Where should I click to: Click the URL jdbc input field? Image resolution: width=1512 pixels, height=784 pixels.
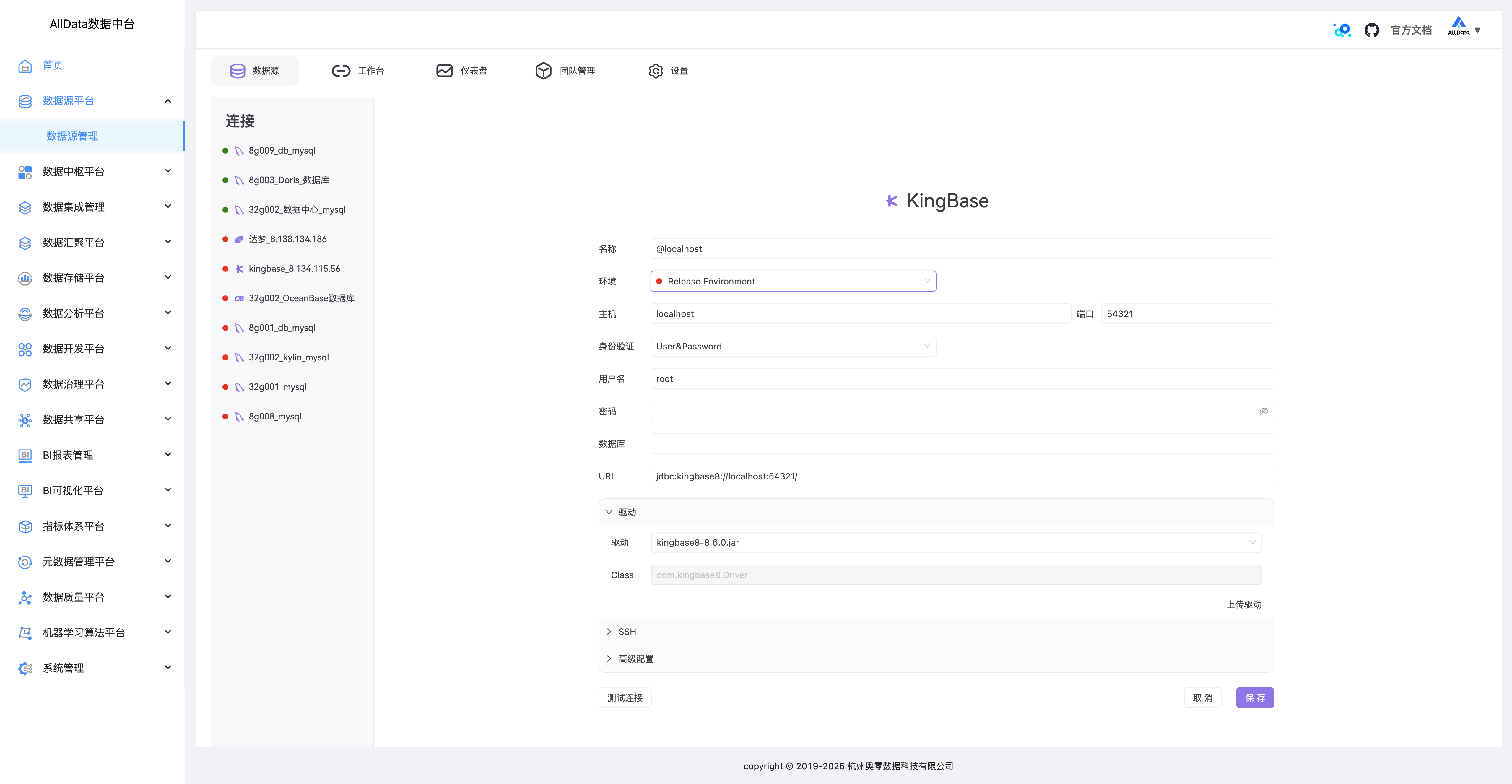[962, 476]
